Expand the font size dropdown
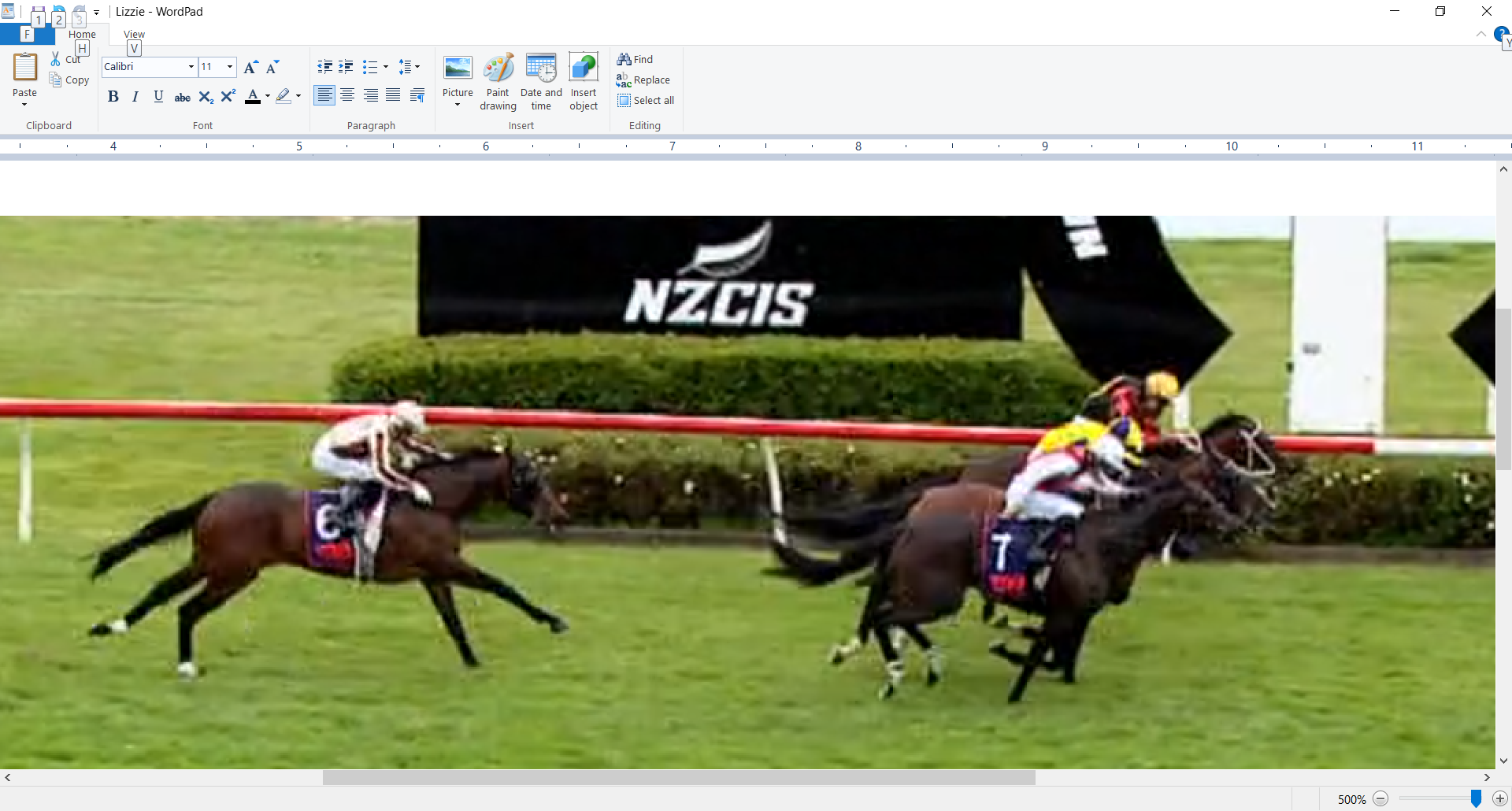This screenshot has height=811, width=1512. (230, 67)
